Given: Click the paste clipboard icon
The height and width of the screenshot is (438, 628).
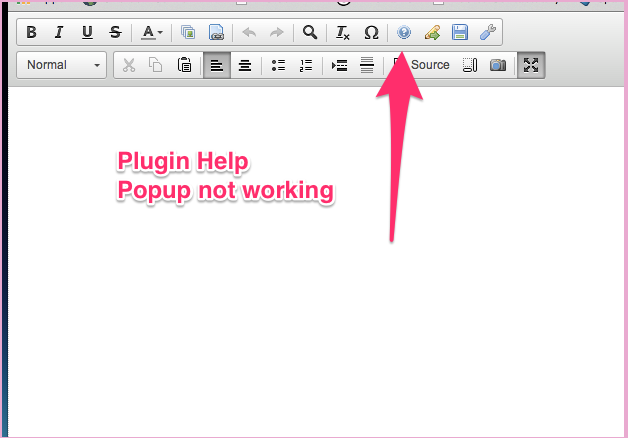Looking at the screenshot, I should [x=184, y=65].
